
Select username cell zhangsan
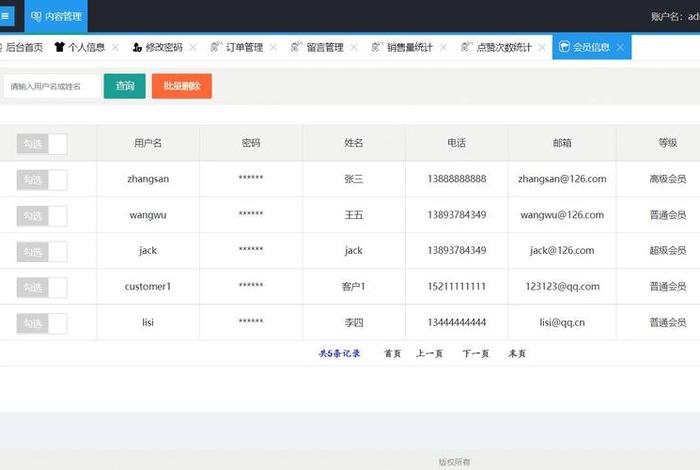[148, 179]
